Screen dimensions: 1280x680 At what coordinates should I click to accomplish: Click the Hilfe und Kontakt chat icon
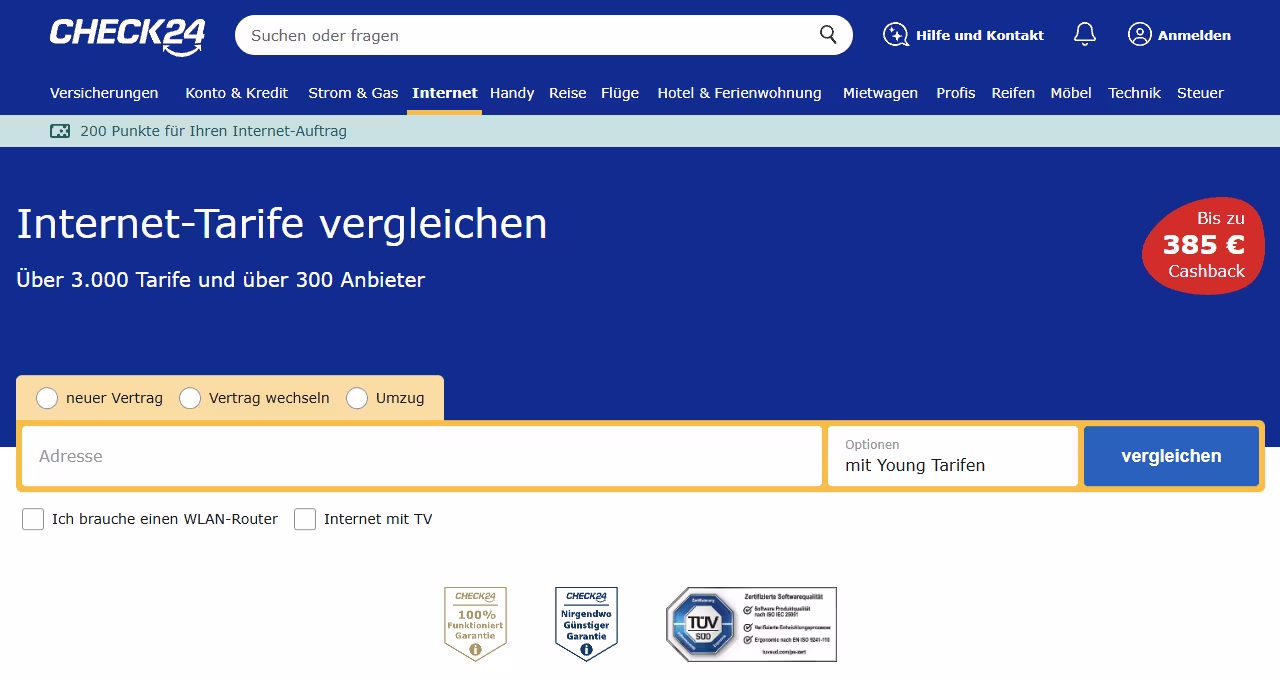pos(895,35)
